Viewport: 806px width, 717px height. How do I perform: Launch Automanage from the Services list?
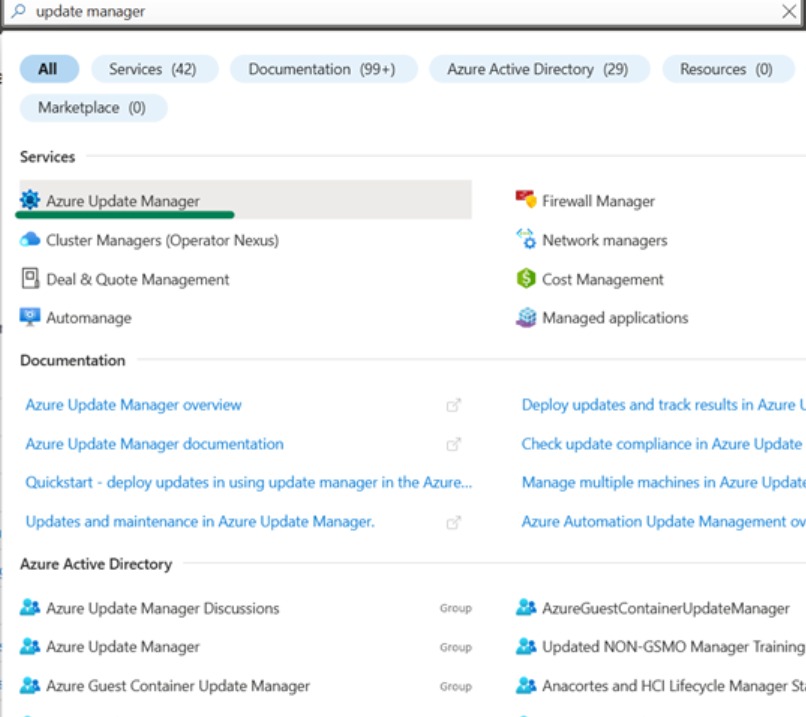point(87,317)
